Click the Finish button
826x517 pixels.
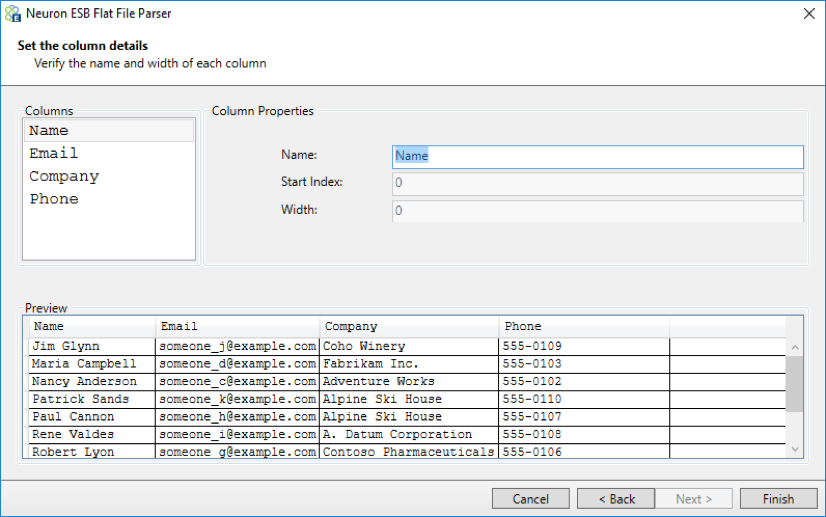point(777,499)
